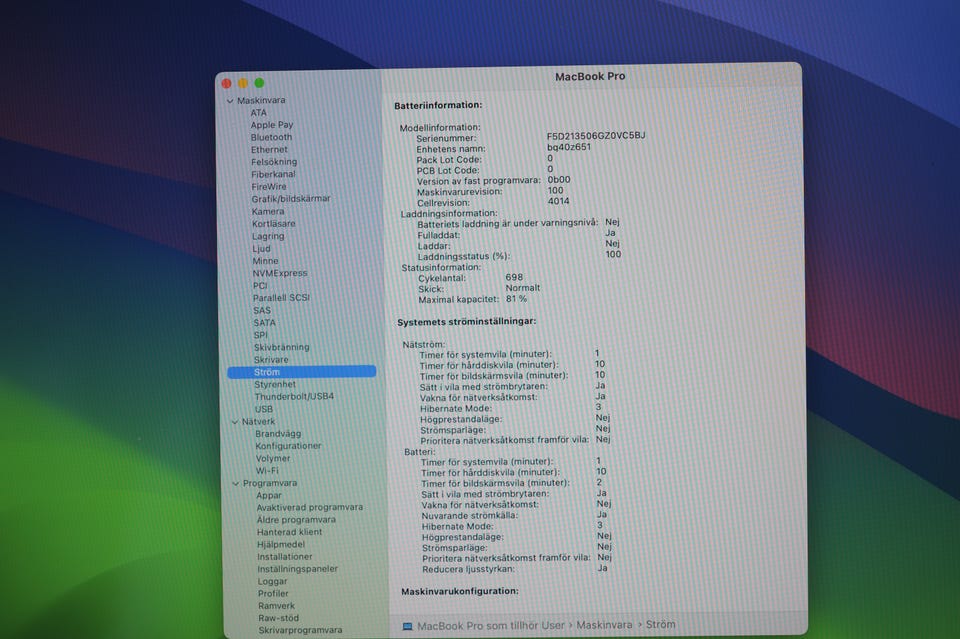Select Skrivare in sidebar

pyautogui.click(x=271, y=360)
